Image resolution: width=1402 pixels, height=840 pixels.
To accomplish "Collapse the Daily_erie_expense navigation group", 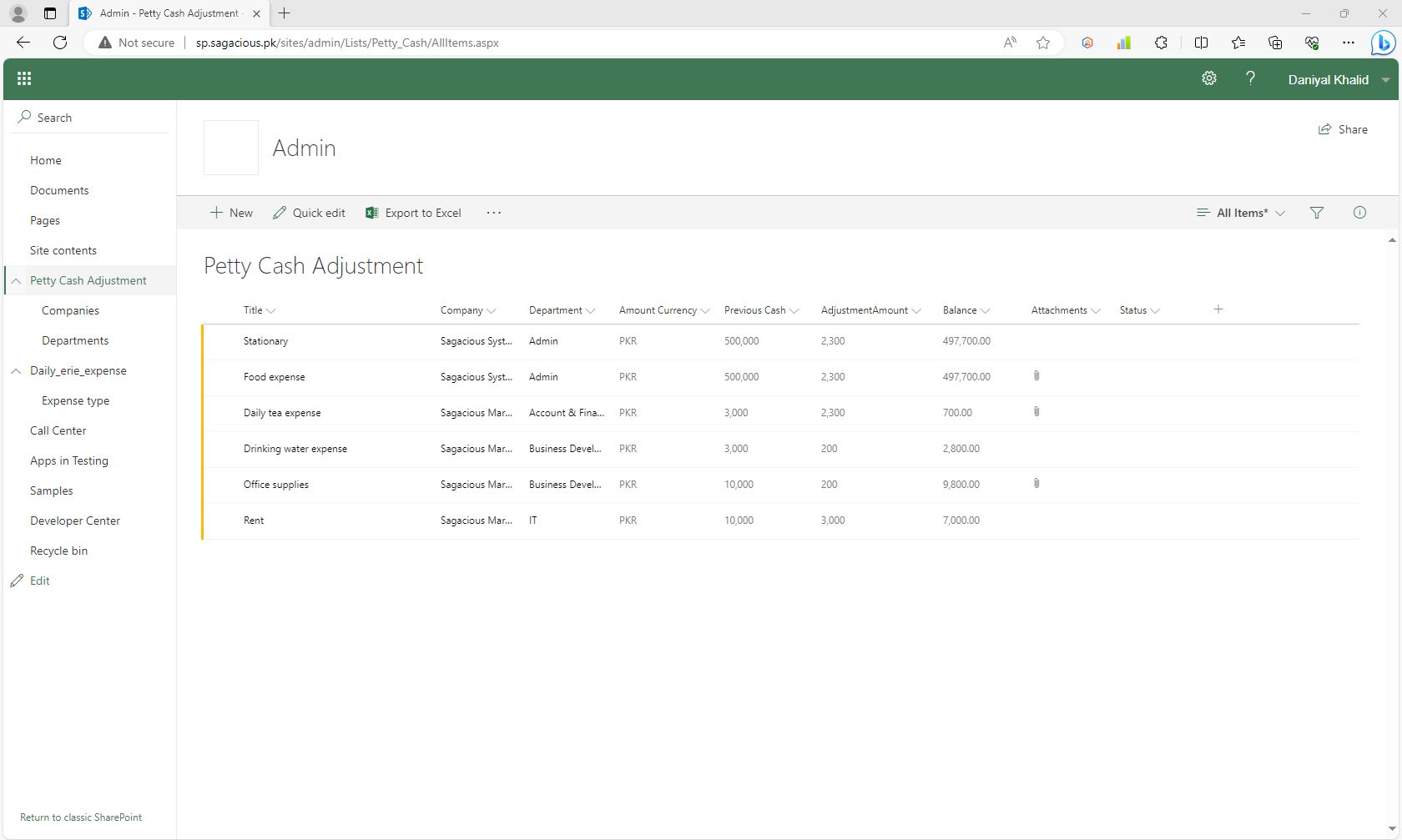I will point(16,370).
